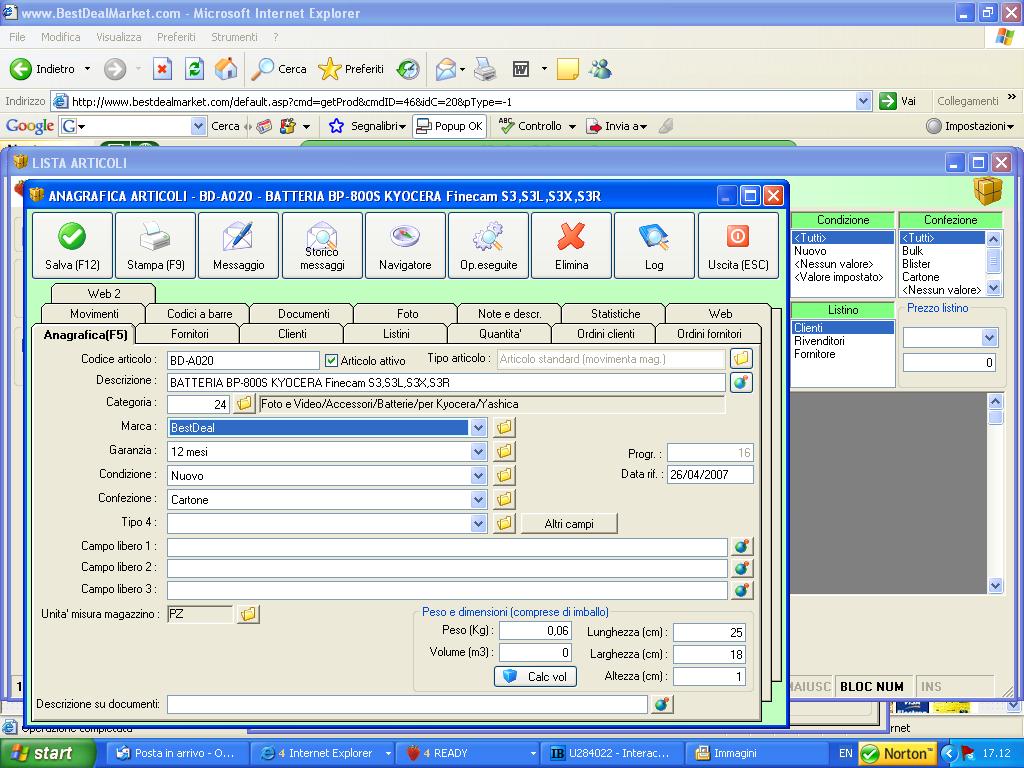Click the Lunghezza (cm) field

(709, 632)
